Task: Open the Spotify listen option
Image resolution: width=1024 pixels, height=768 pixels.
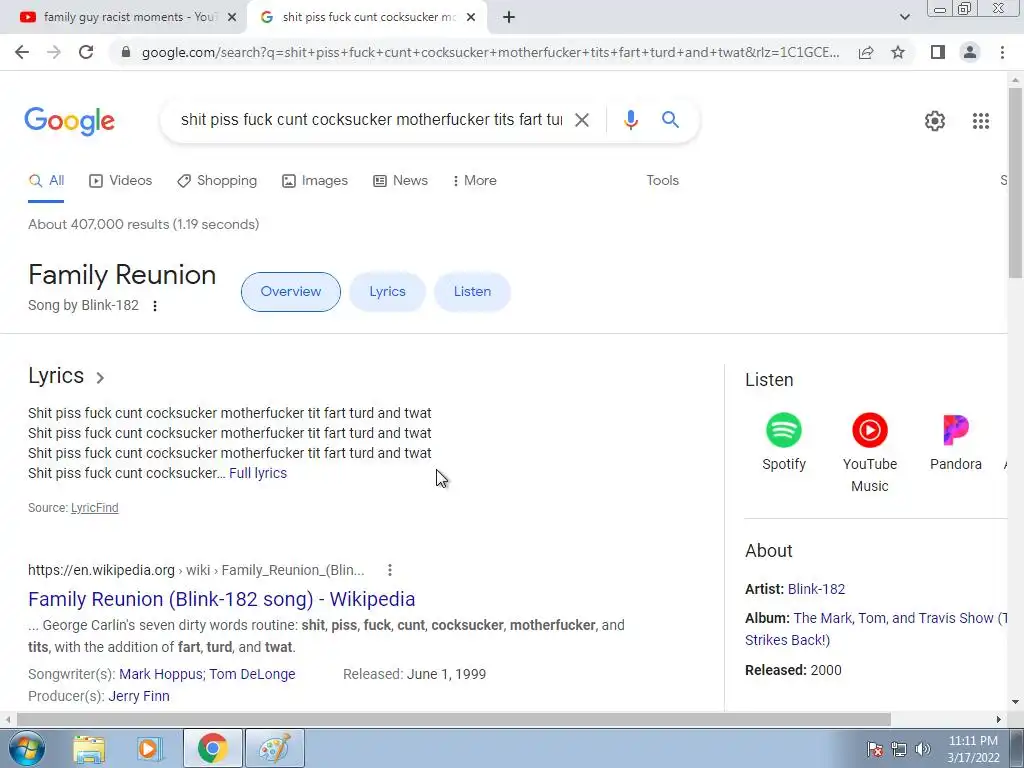Action: 784,442
